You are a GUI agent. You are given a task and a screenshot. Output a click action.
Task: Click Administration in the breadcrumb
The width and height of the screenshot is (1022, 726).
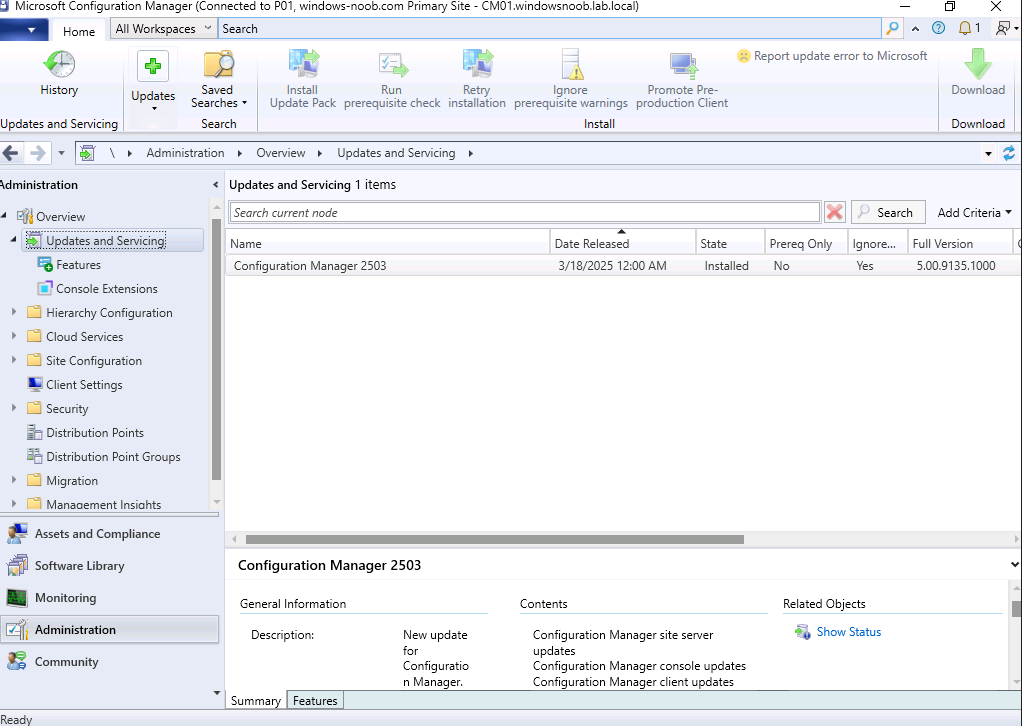click(185, 153)
